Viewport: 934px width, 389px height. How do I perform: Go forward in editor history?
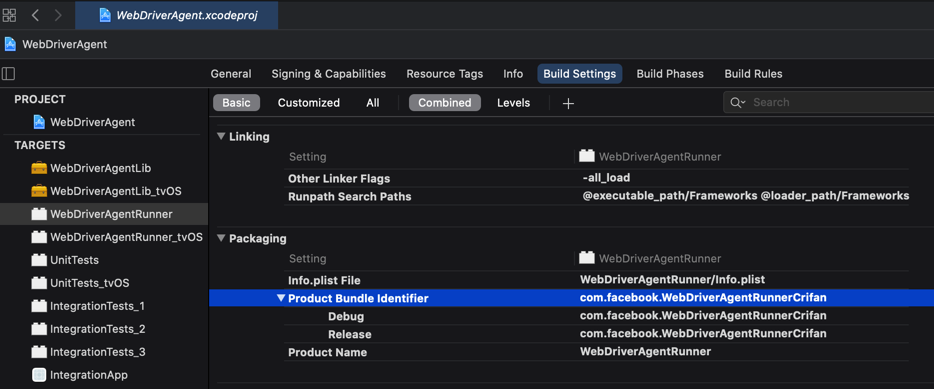(x=58, y=15)
